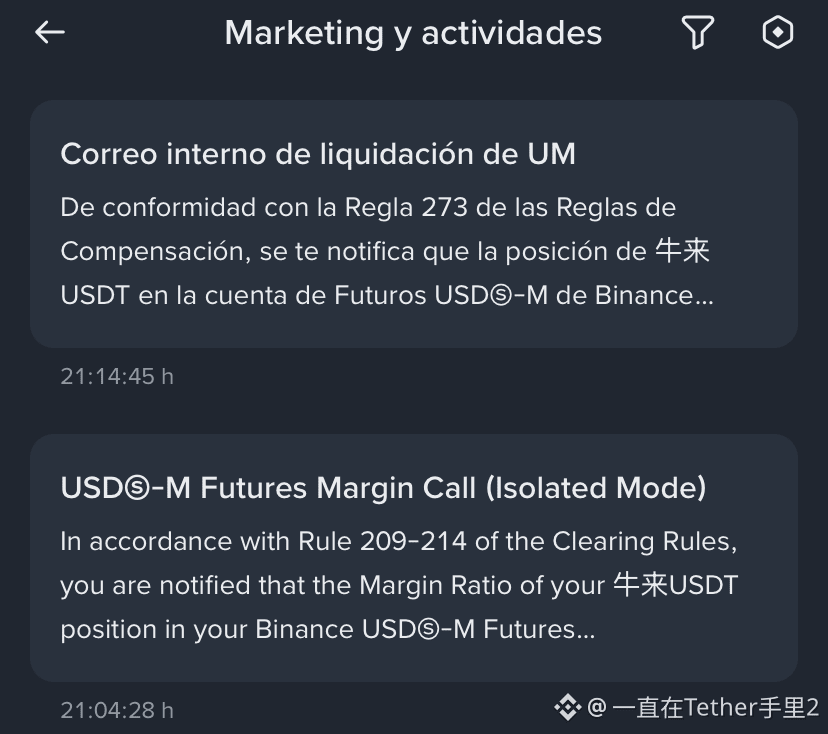Open the USDⓈ-M Futures Margin Call title

383,488
